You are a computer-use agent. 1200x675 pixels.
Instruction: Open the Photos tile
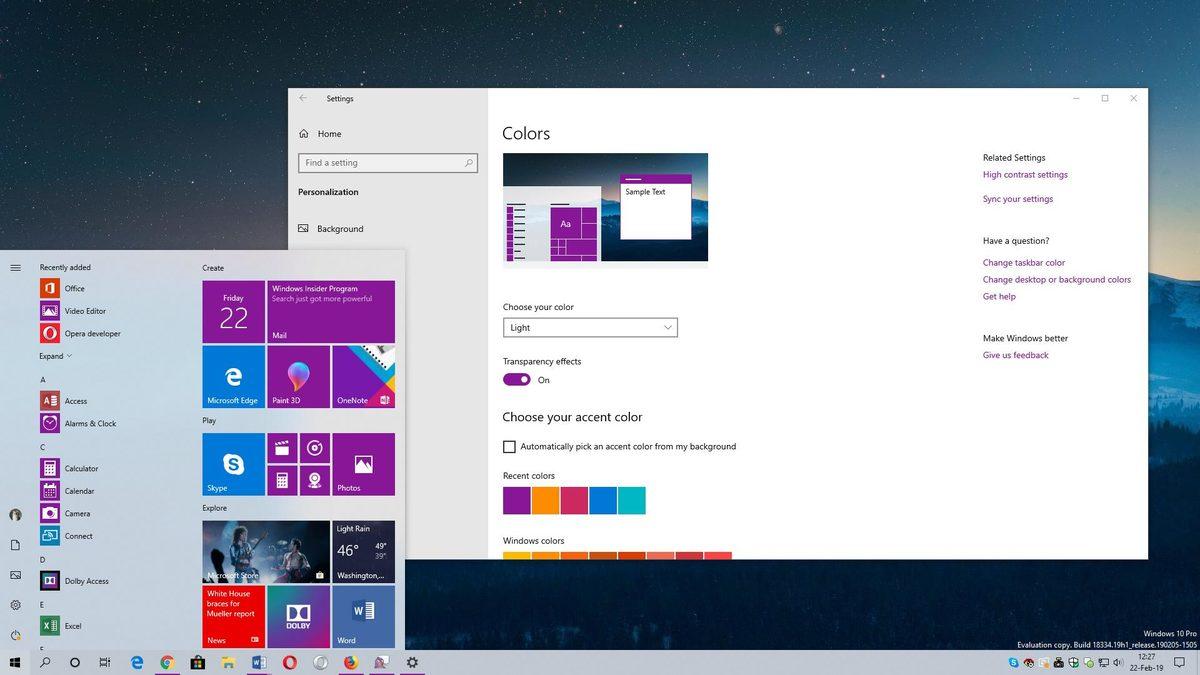(362, 463)
